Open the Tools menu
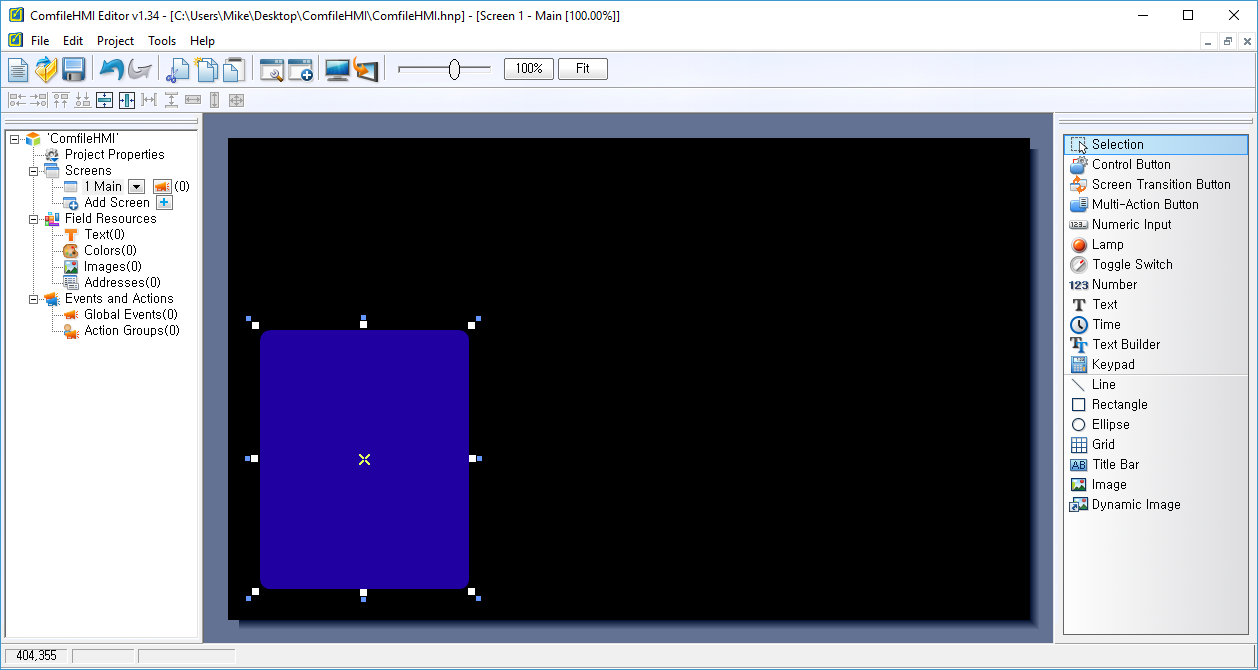Image resolution: width=1258 pixels, height=670 pixels. pyautogui.click(x=162, y=41)
